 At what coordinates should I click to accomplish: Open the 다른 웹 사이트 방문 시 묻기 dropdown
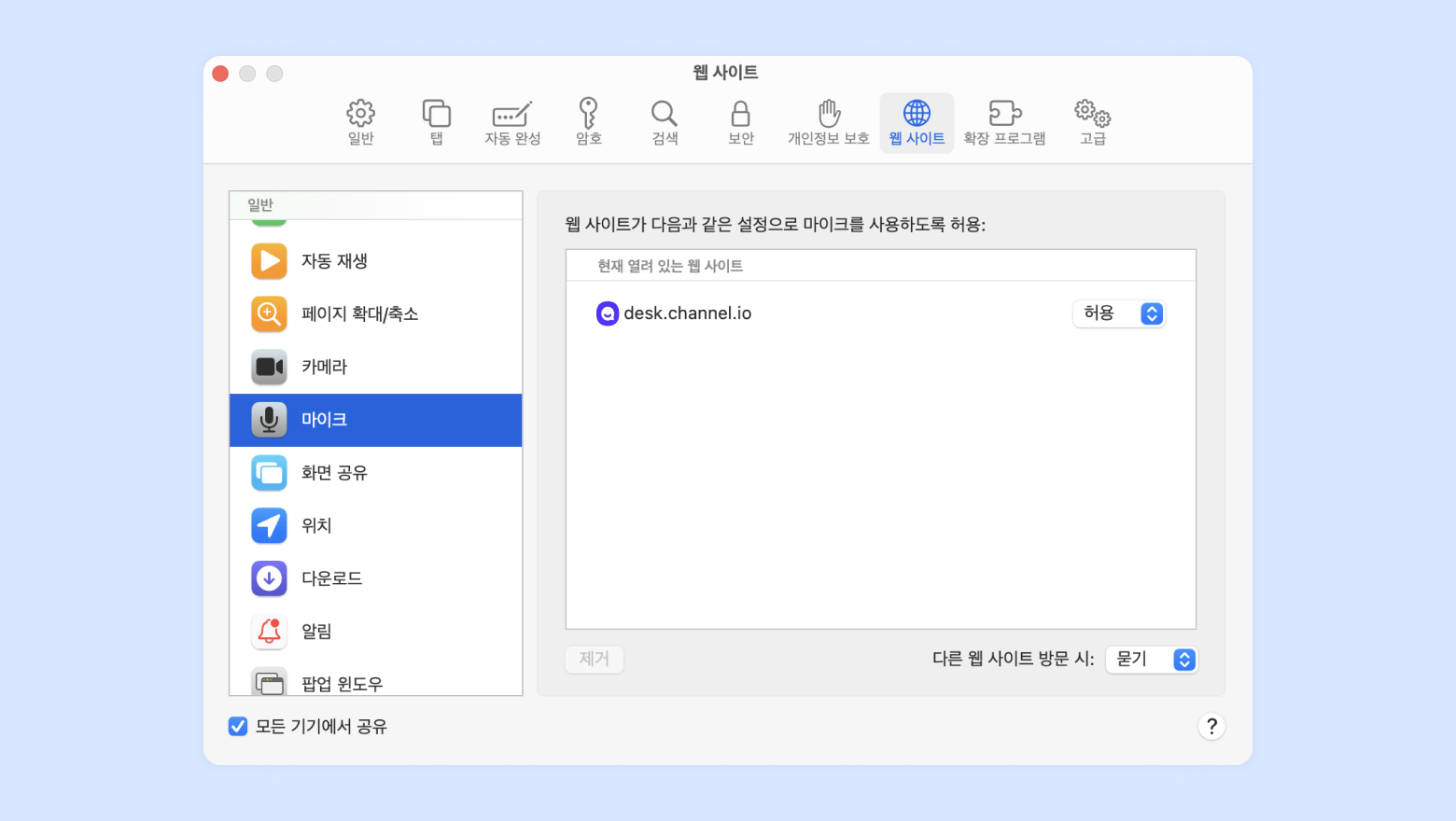(x=1151, y=659)
